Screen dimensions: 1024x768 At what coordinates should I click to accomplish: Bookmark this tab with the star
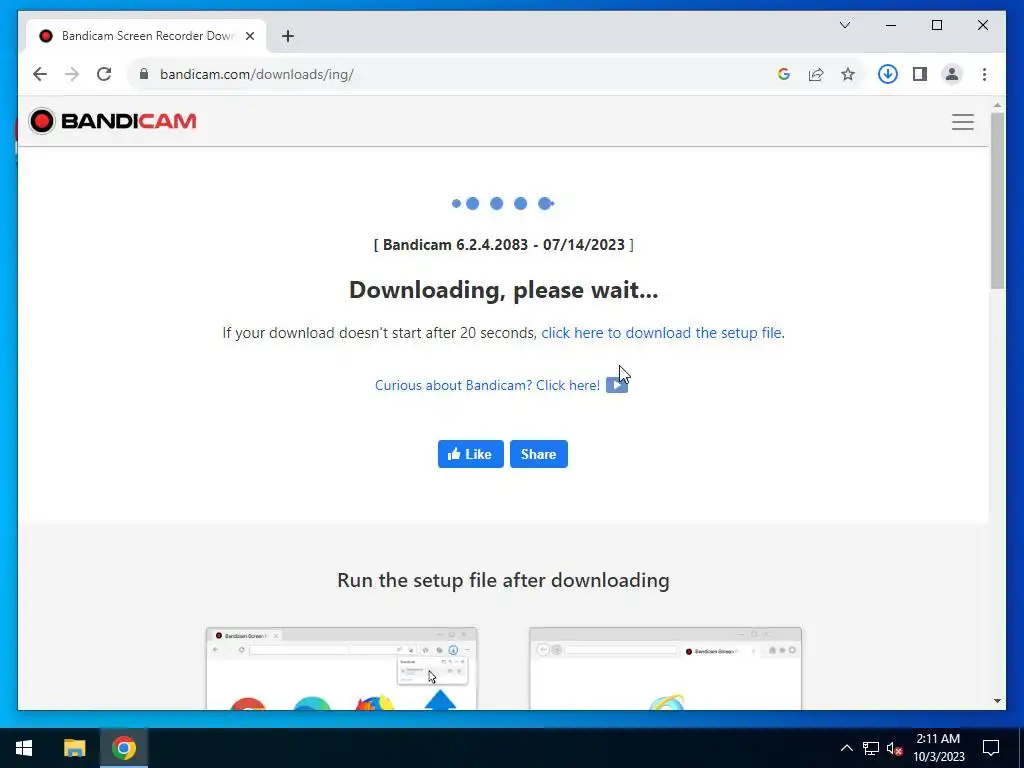point(848,74)
